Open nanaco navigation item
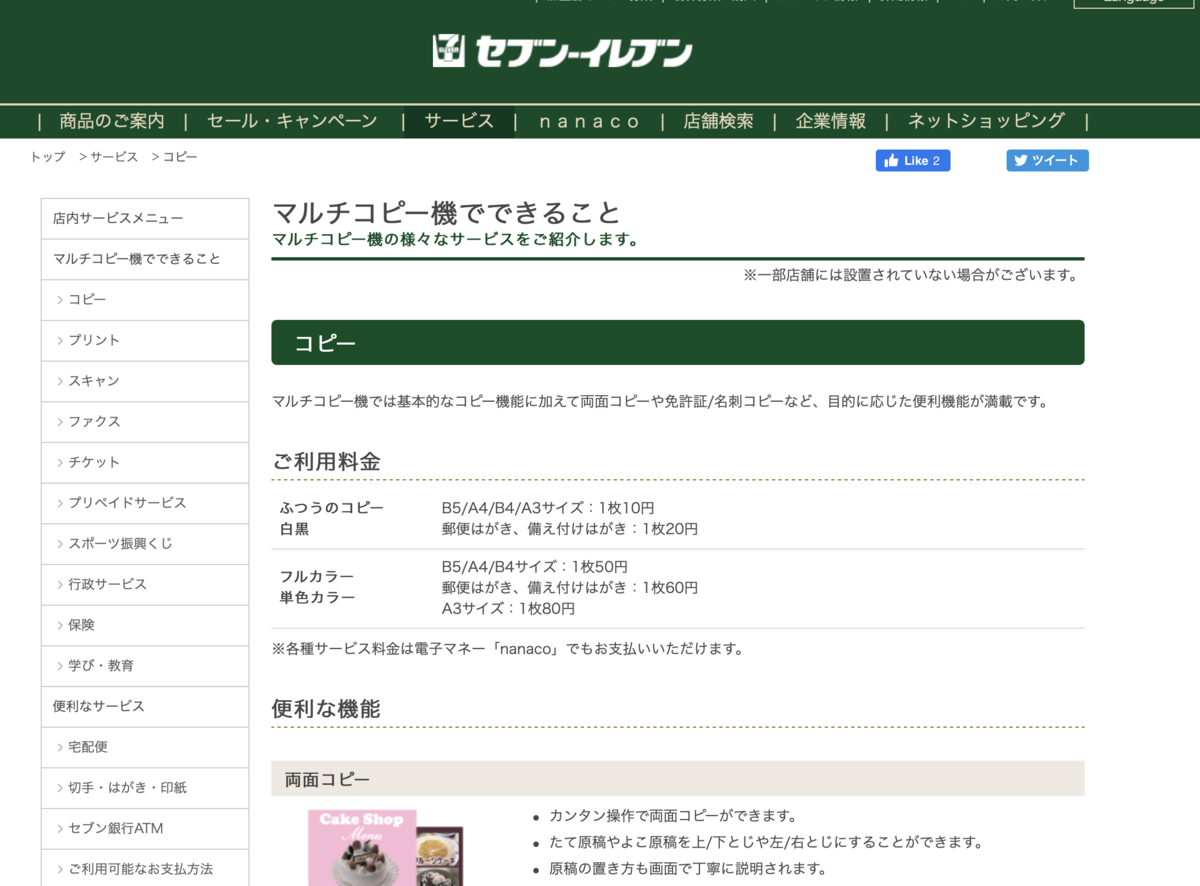Screen dimensions: 1200x886 (x=589, y=121)
